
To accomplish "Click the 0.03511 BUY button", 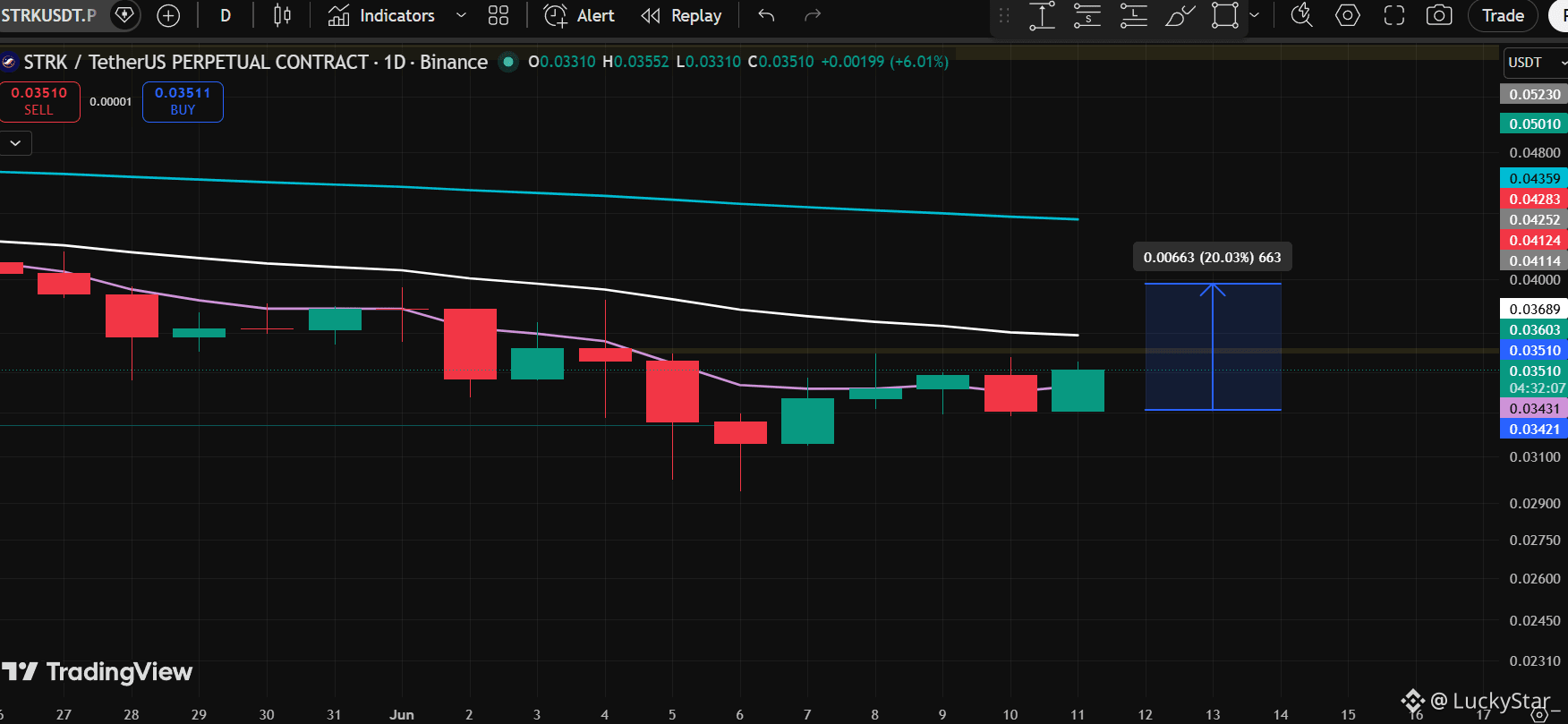I will point(183,101).
